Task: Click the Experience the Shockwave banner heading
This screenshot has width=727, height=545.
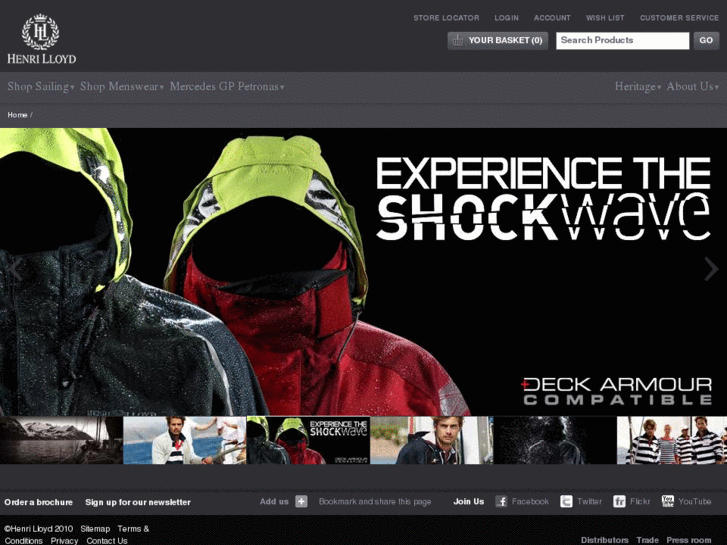Action: click(543, 199)
